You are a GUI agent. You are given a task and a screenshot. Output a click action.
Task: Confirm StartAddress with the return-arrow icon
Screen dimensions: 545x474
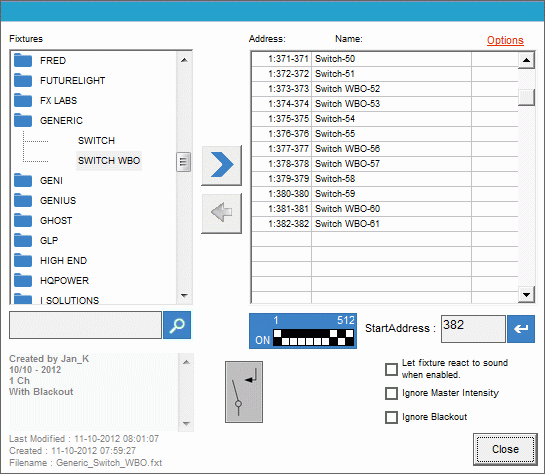pos(521,329)
